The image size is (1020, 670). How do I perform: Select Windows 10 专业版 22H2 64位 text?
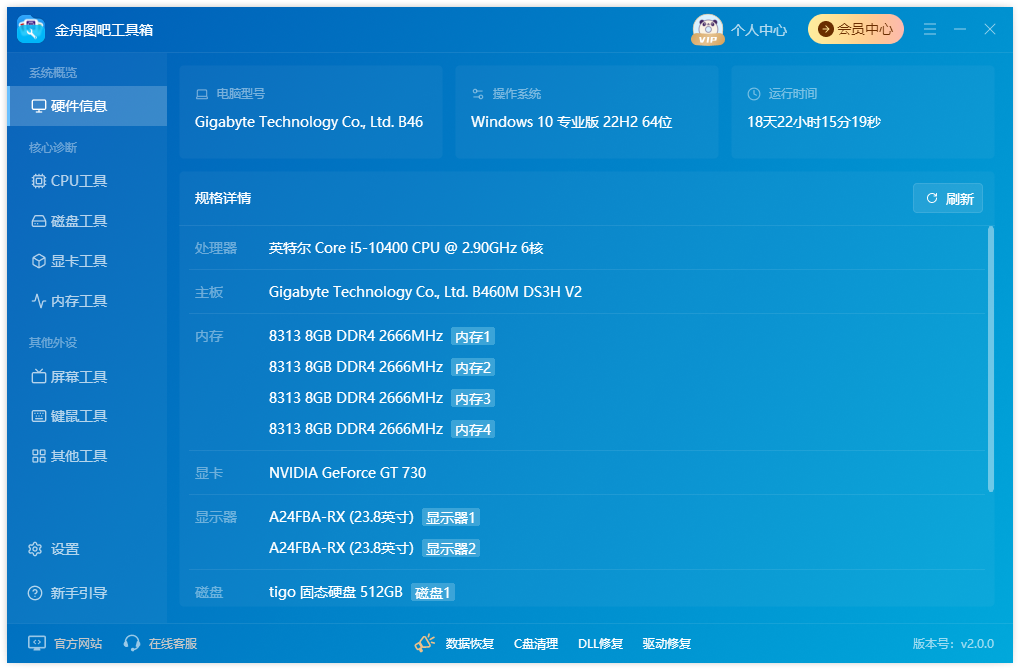pyautogui.click(x=571, y=122)
